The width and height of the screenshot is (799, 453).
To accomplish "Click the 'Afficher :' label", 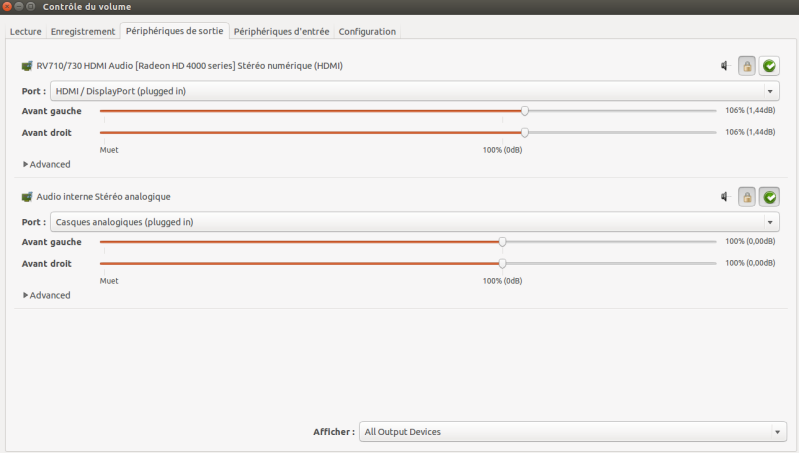I will pyautogui.click(x=334, y=432).
